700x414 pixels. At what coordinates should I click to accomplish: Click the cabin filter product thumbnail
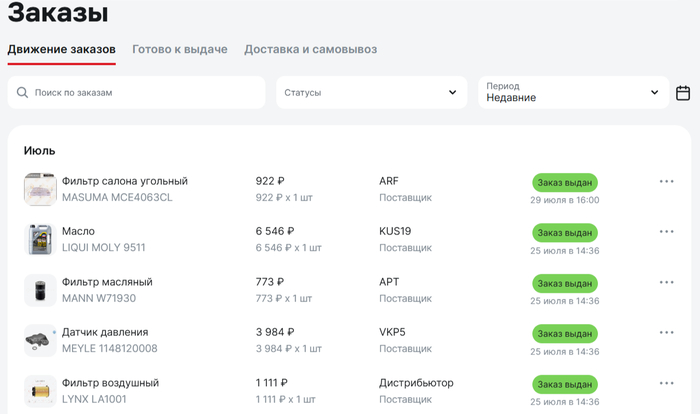40,189
